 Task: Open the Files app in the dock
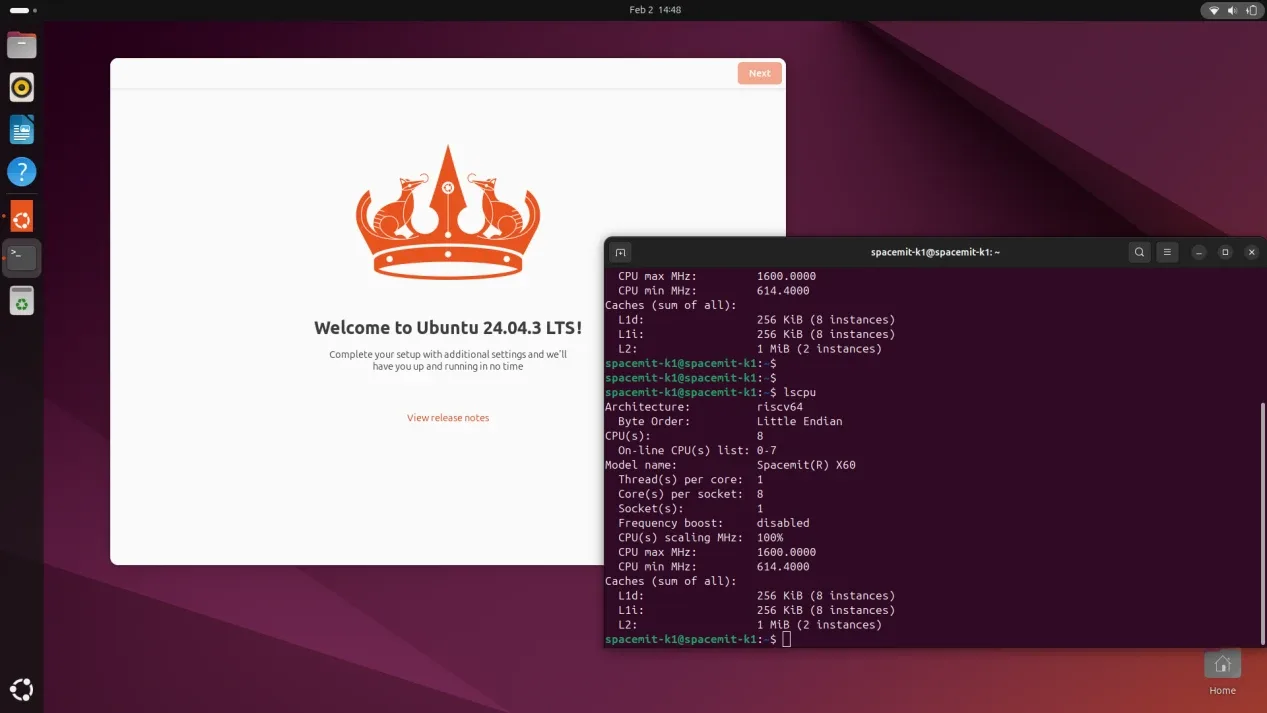pos(21,45)
